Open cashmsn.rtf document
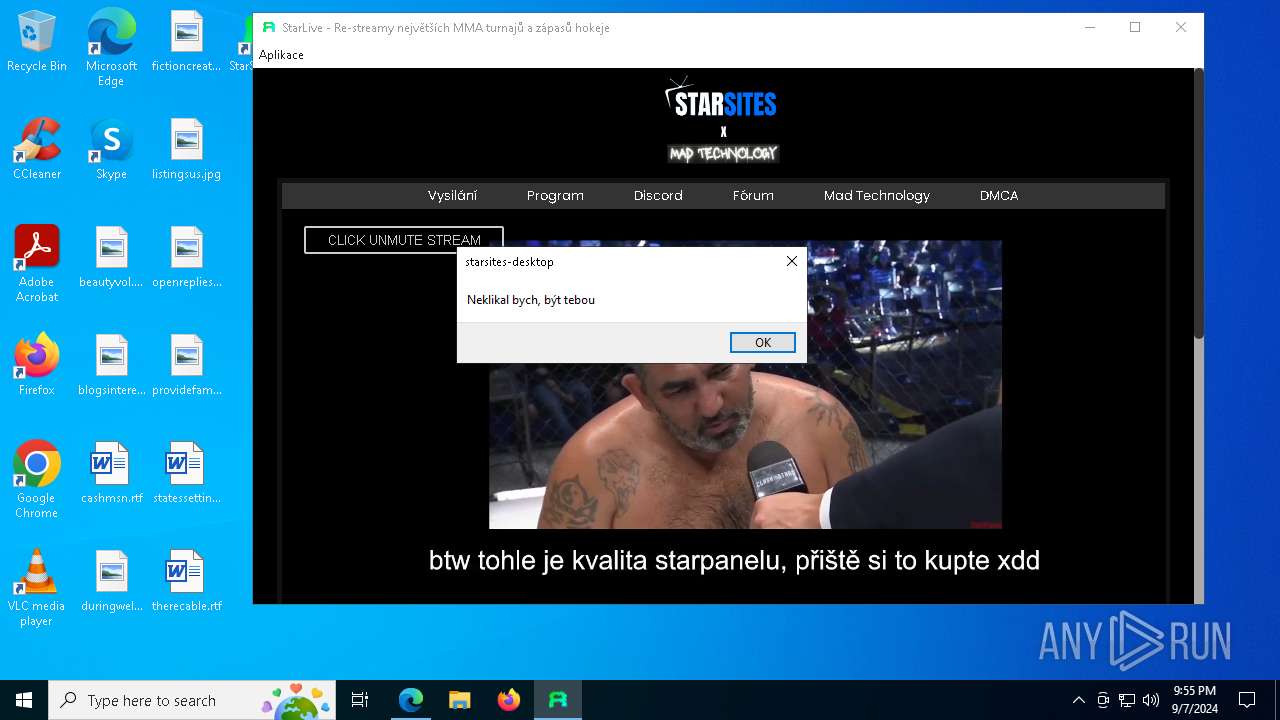Screen dimensions: 1280x720 pos(111,474)
